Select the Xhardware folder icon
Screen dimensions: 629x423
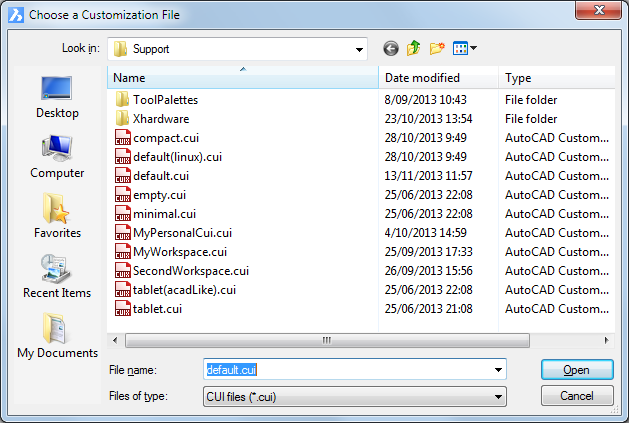point(122,118)
